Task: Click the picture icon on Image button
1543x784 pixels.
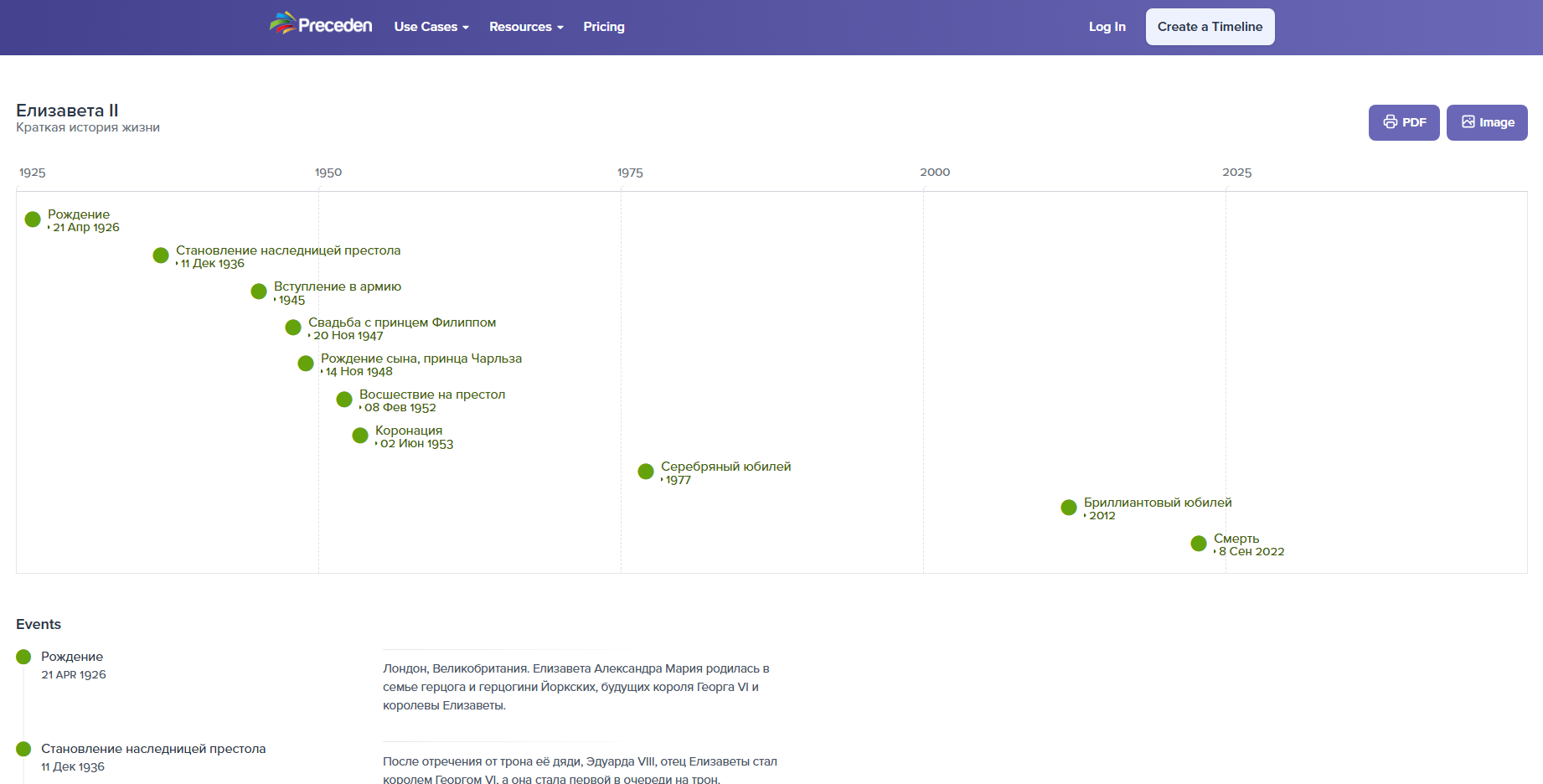Action: click(x=1468, y=122)
